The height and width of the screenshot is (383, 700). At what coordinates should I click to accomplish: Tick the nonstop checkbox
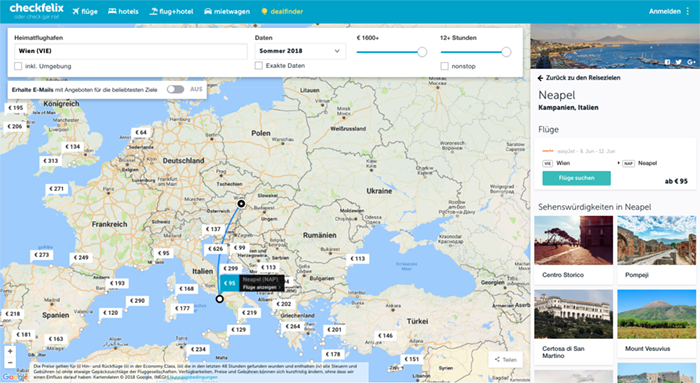pos(444,66)
